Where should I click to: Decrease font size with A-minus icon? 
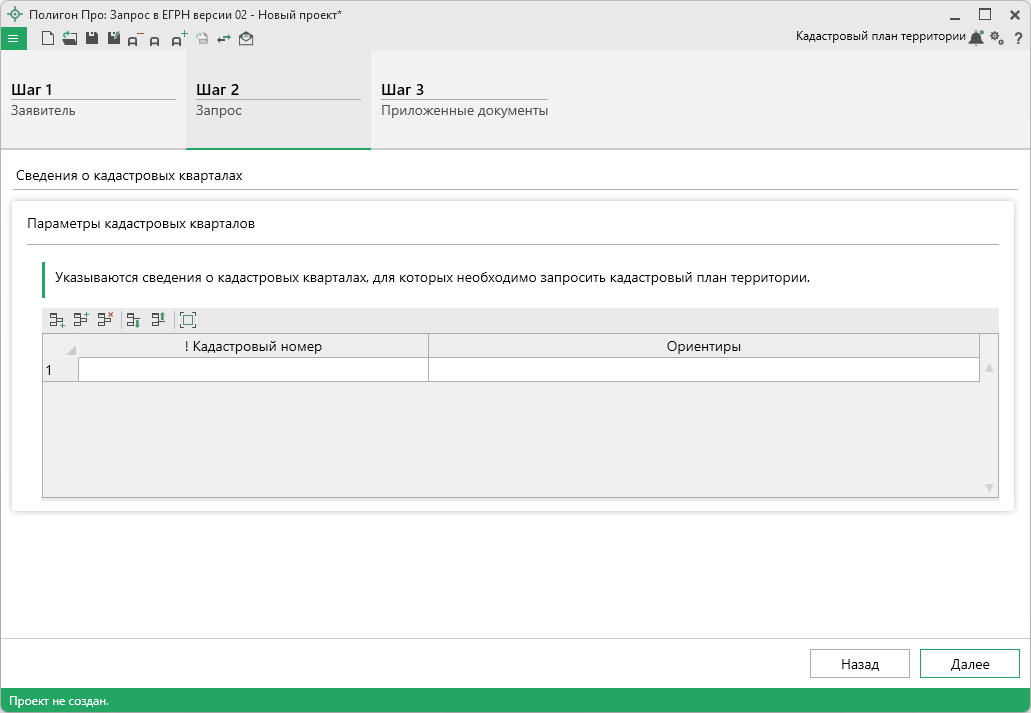[x=134, y=39]
